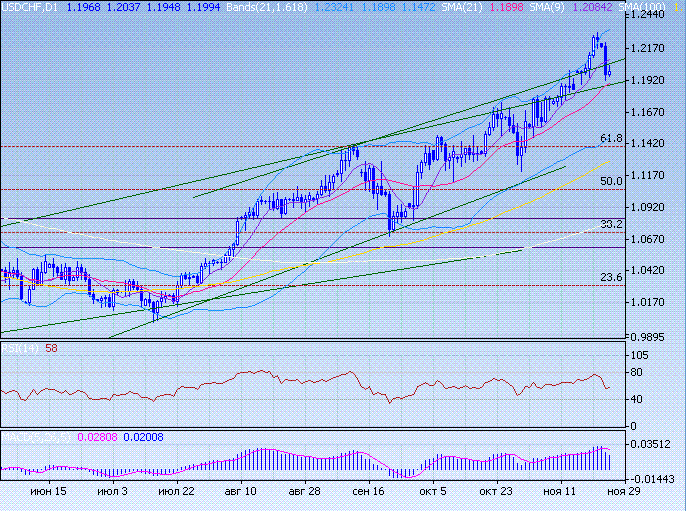Click the 'авг 10' date label
The width and height of the screenshot is (687, 511).
click(x=240, y=492)
